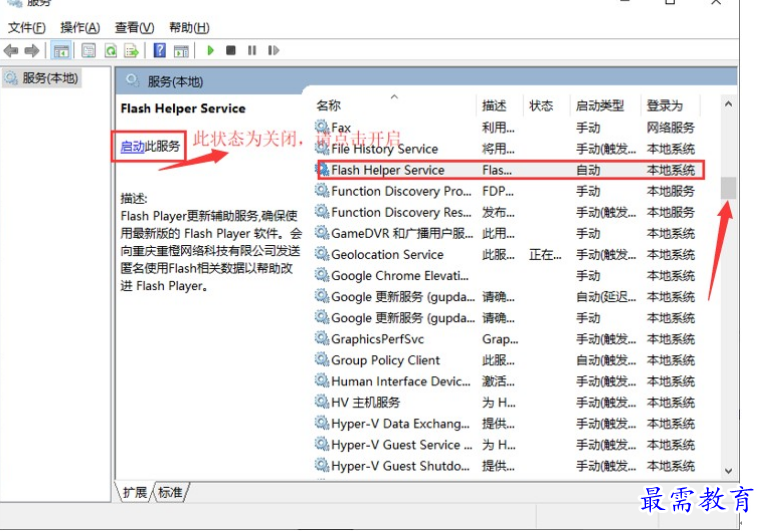This screenshot has height=531, width=762.
Task: Open the 帮助(H) menu
Action: (x=189, y=28)
